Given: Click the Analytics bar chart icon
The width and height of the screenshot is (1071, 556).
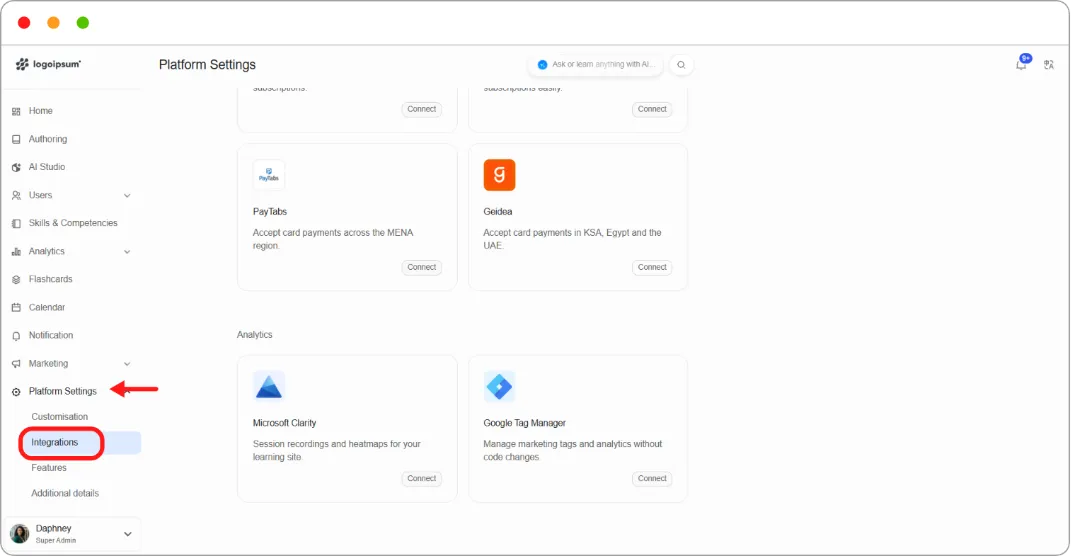Looking at the screenshot, I should pyautogui.click(x=16, y=251).
